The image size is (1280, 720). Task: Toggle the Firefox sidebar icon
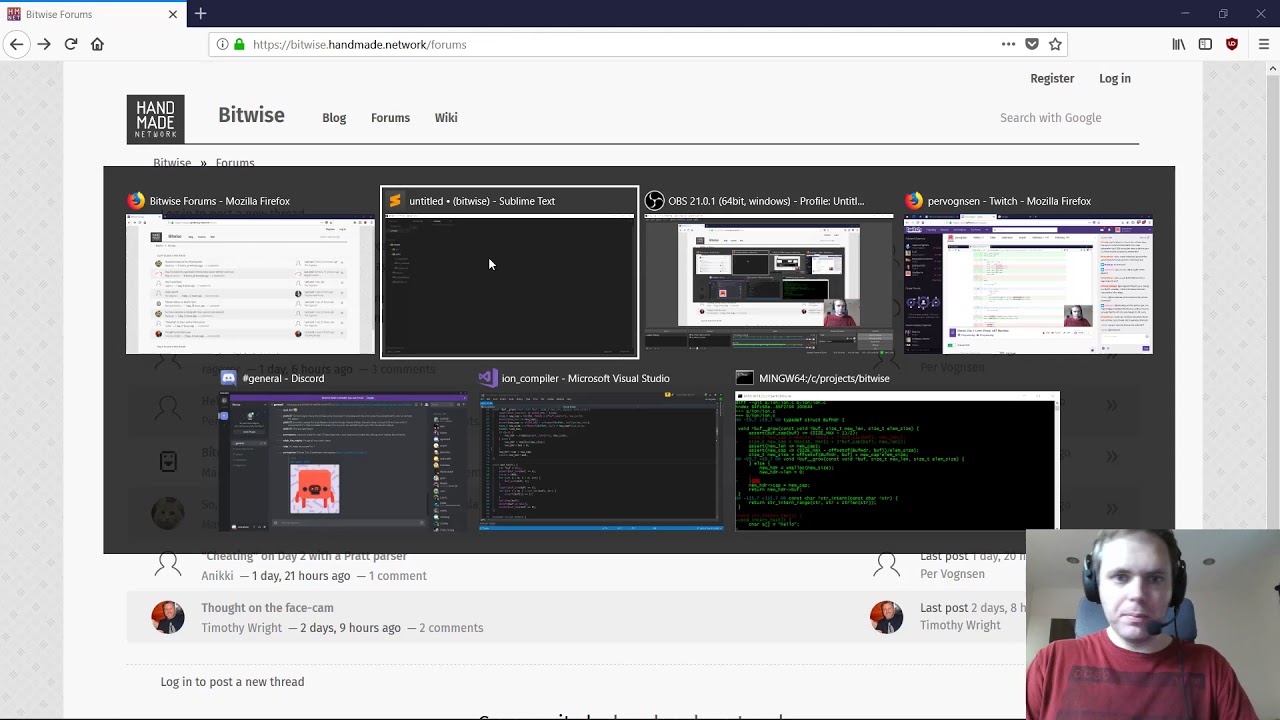point(1205,44)
